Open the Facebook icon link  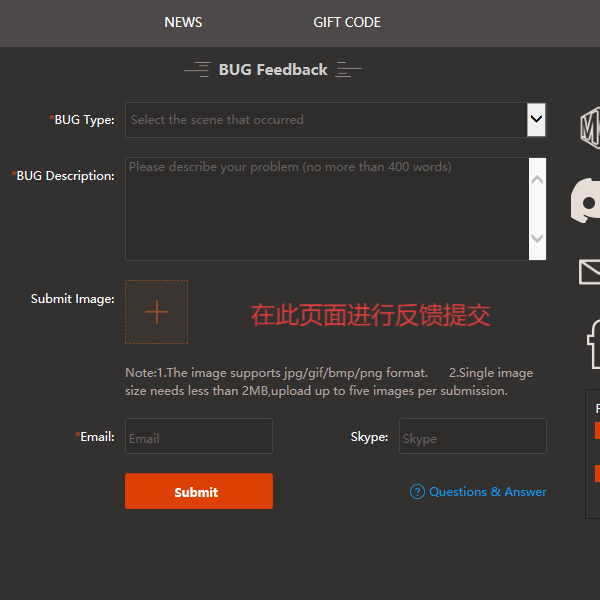pyautogui.click(x=592, y=343)
